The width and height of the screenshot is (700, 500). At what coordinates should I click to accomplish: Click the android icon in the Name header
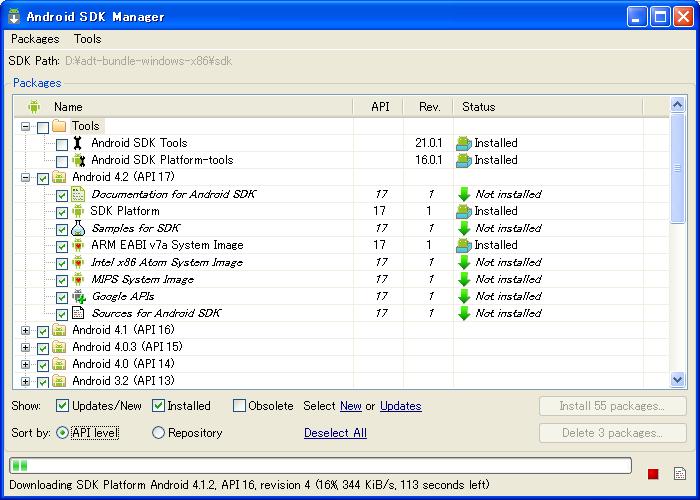click(34, 107)
